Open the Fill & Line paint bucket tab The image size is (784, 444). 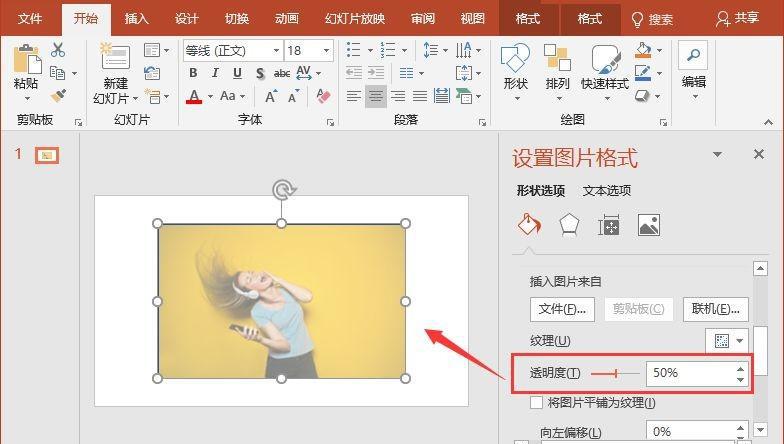coord(529,225)
